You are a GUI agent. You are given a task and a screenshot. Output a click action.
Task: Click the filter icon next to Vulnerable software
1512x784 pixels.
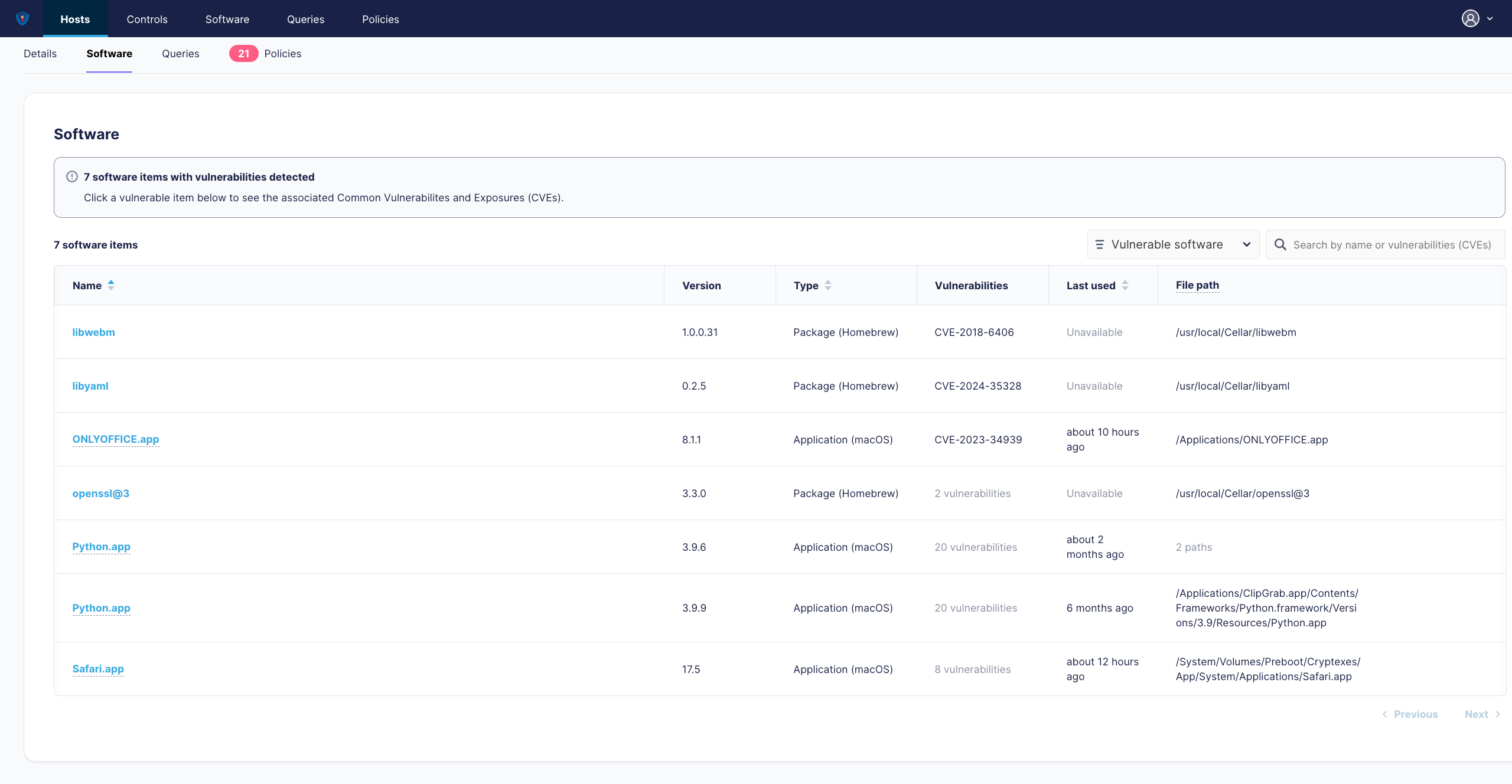click(1100, 244)
